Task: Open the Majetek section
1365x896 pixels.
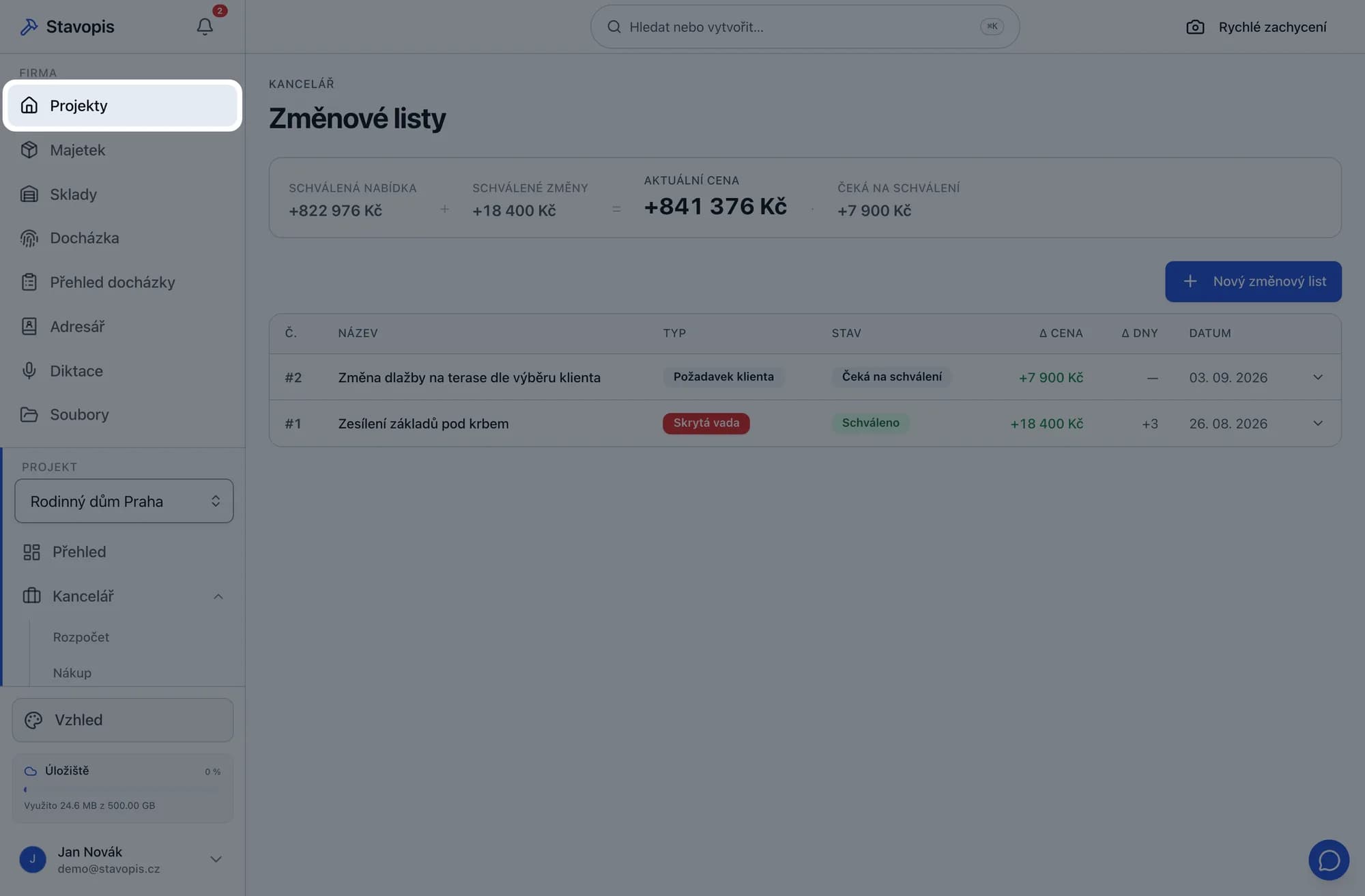Action: 123,150
